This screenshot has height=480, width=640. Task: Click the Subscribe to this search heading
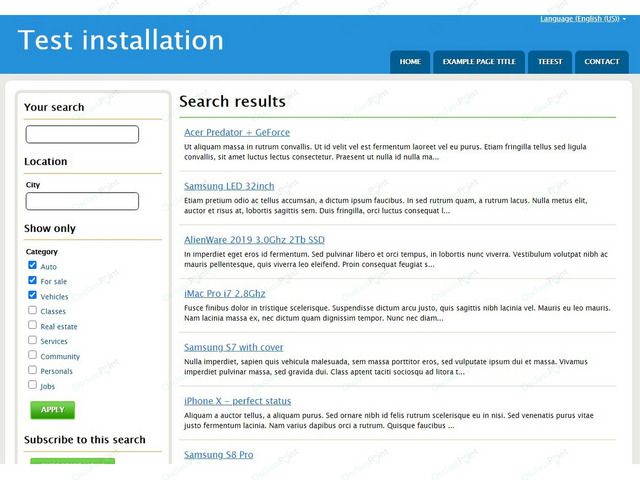tap(84, 440)
